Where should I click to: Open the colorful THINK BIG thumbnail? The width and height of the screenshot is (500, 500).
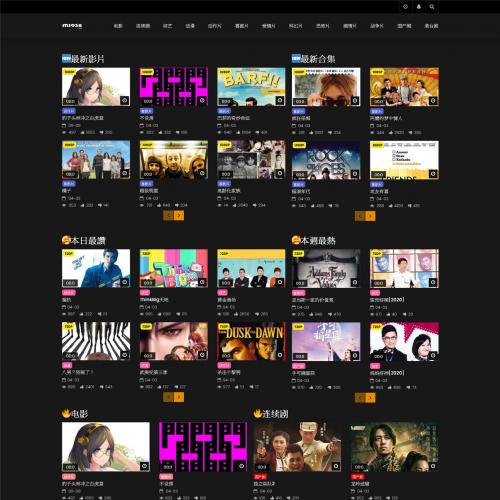click(x=174, y=268)
